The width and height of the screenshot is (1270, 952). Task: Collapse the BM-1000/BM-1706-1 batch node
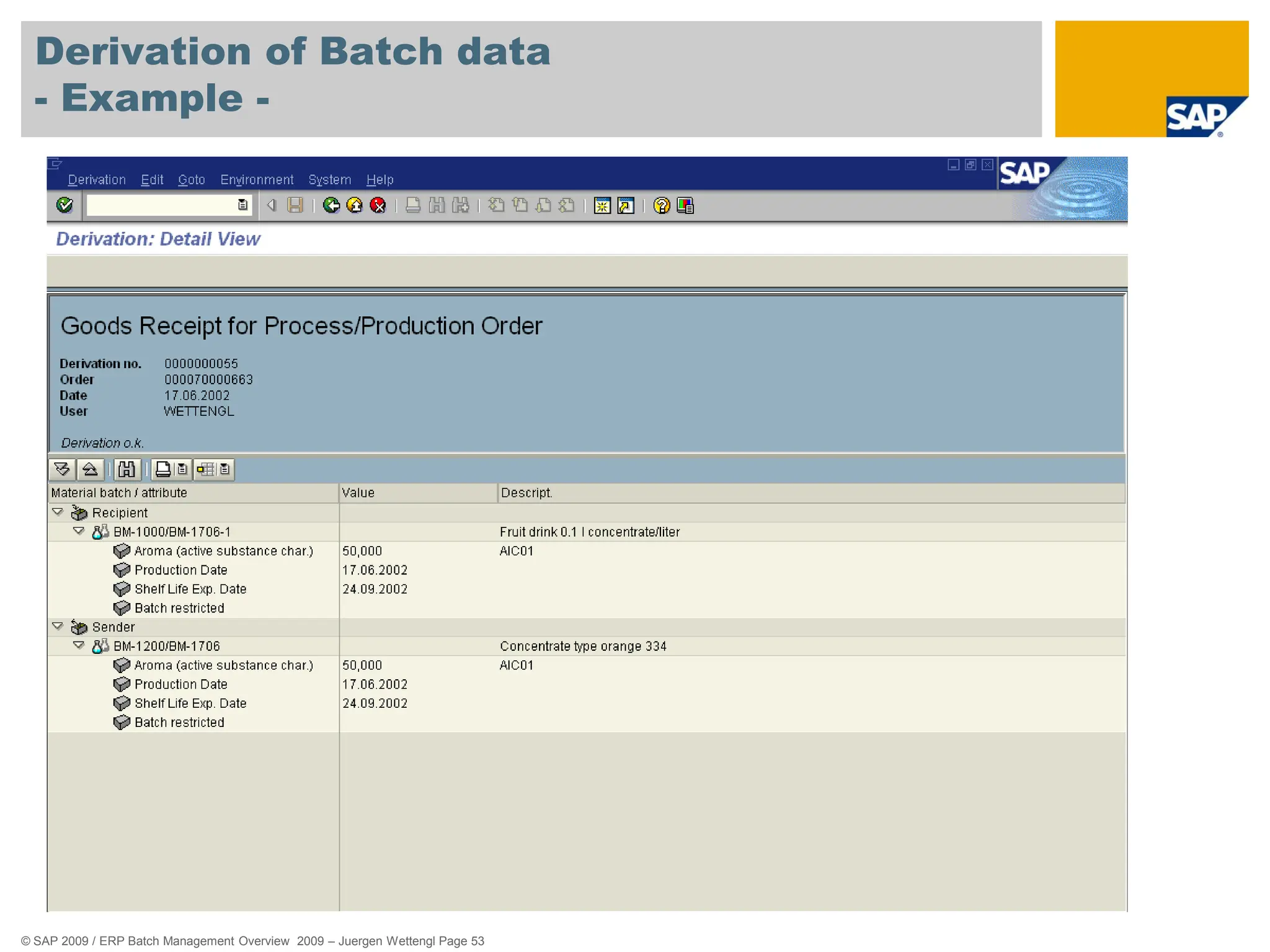pyautogui.click(x=79, y=531)
